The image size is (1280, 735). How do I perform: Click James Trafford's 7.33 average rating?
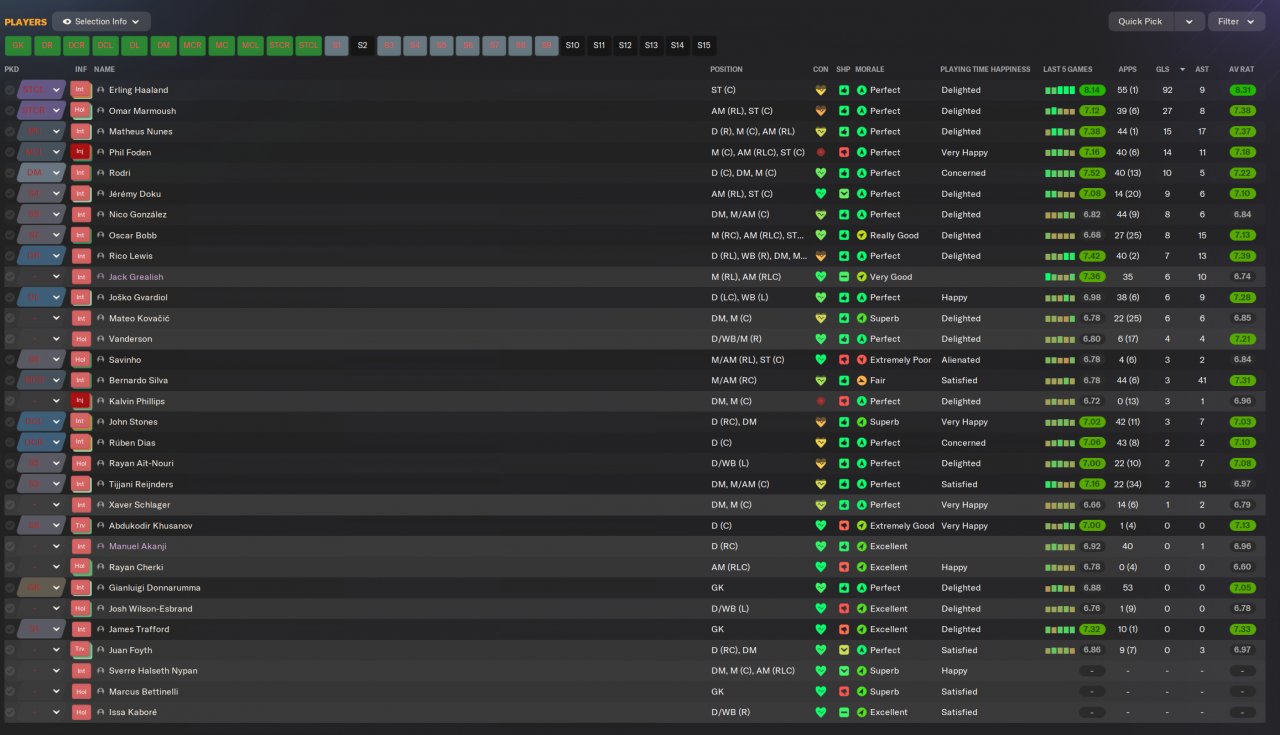[x=1242, y=629]
